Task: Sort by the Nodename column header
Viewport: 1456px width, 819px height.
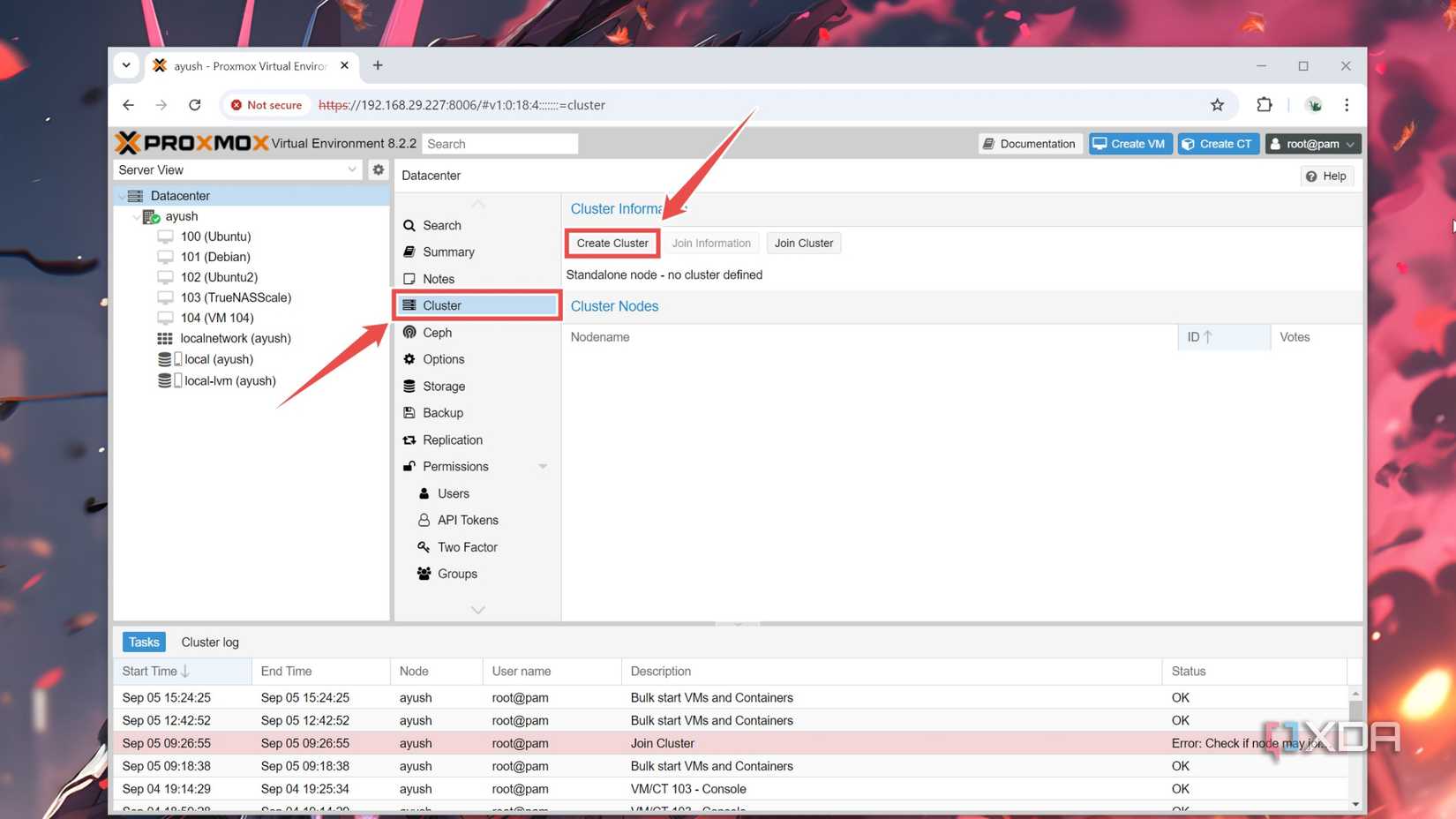Action: pos(869,337)
